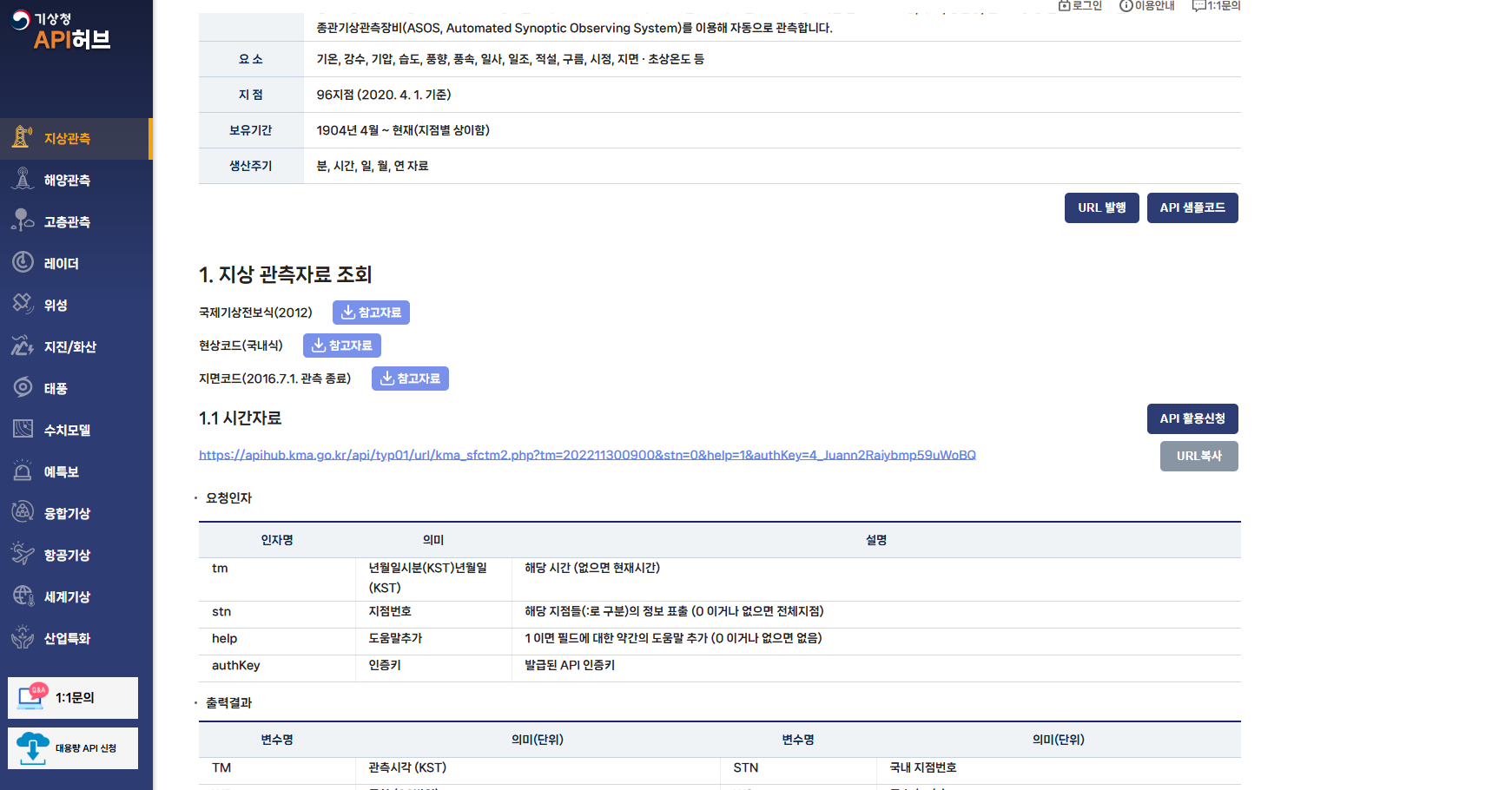Viewport: 1512px width, 790px height.
Task: Select the 산업특화 sidebar icon
Action: pyautogui.click(x=23, y=637)
